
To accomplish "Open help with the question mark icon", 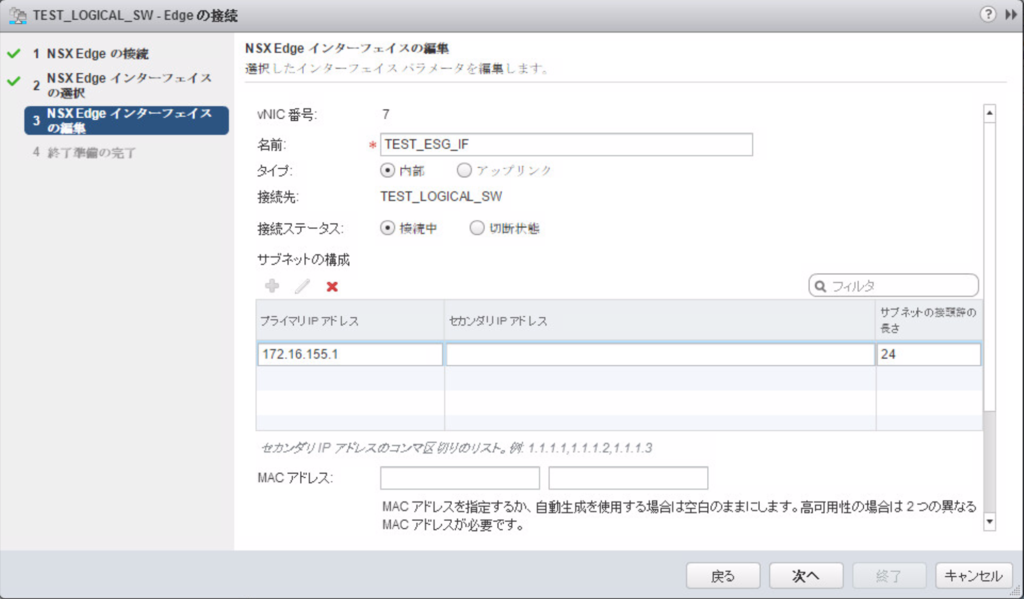I will (986, 14).
